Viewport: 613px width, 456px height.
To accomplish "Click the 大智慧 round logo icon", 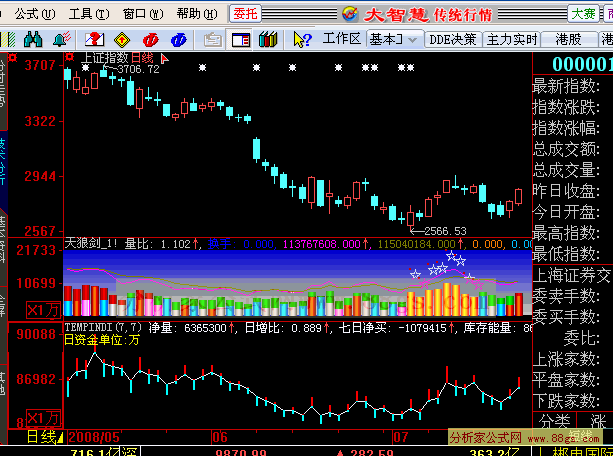I will coord(350,14).
